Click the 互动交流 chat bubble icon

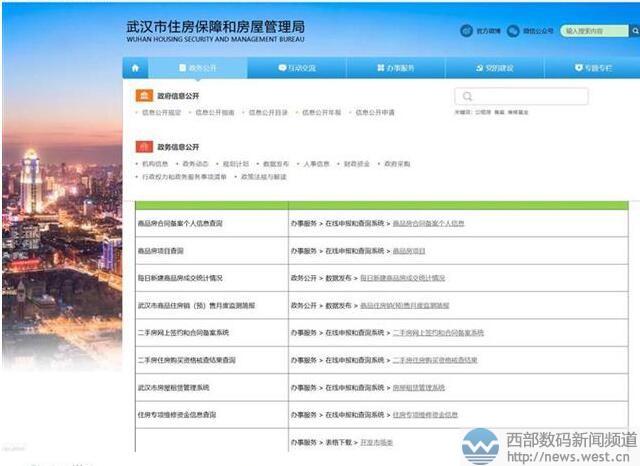pyautogui.click(x=283, y=68)
